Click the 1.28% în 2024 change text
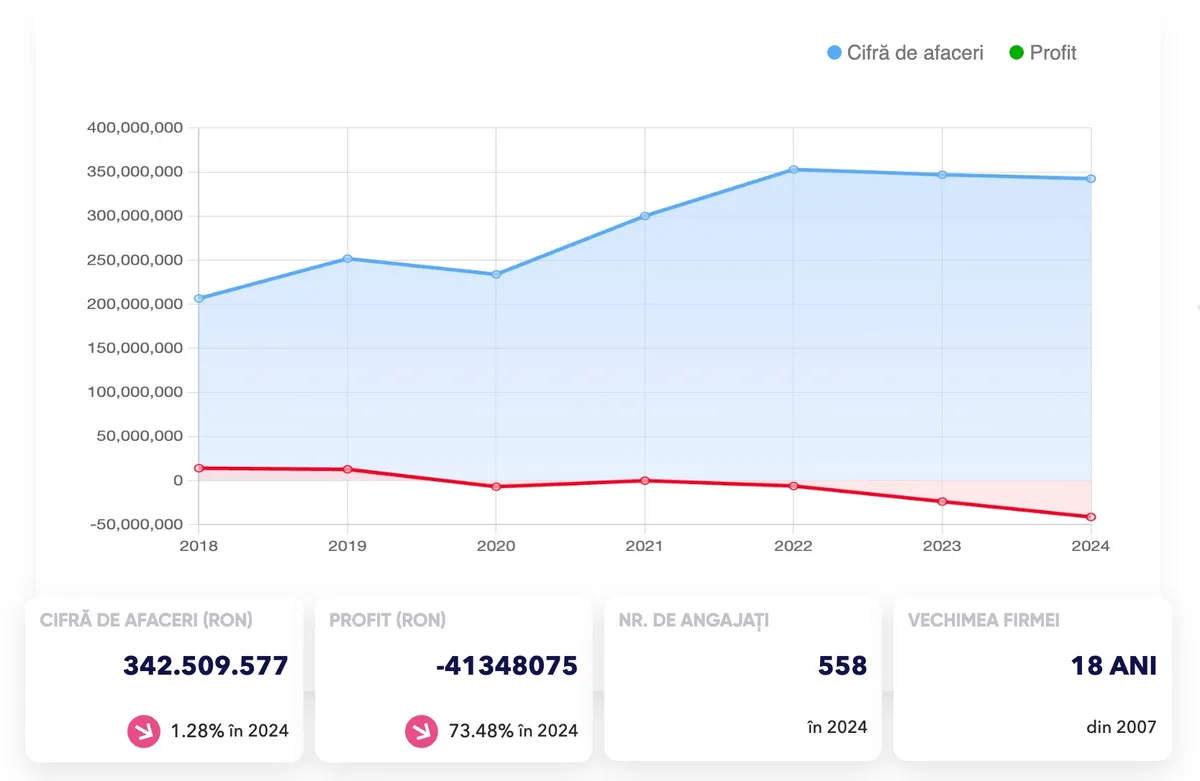The image size is (1200, 781). (229, 731)
